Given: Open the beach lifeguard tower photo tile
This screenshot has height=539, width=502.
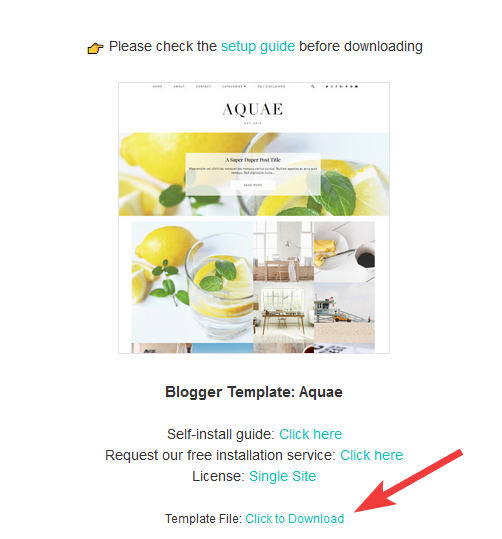Looking at the screenshot, I should (344, 312).
